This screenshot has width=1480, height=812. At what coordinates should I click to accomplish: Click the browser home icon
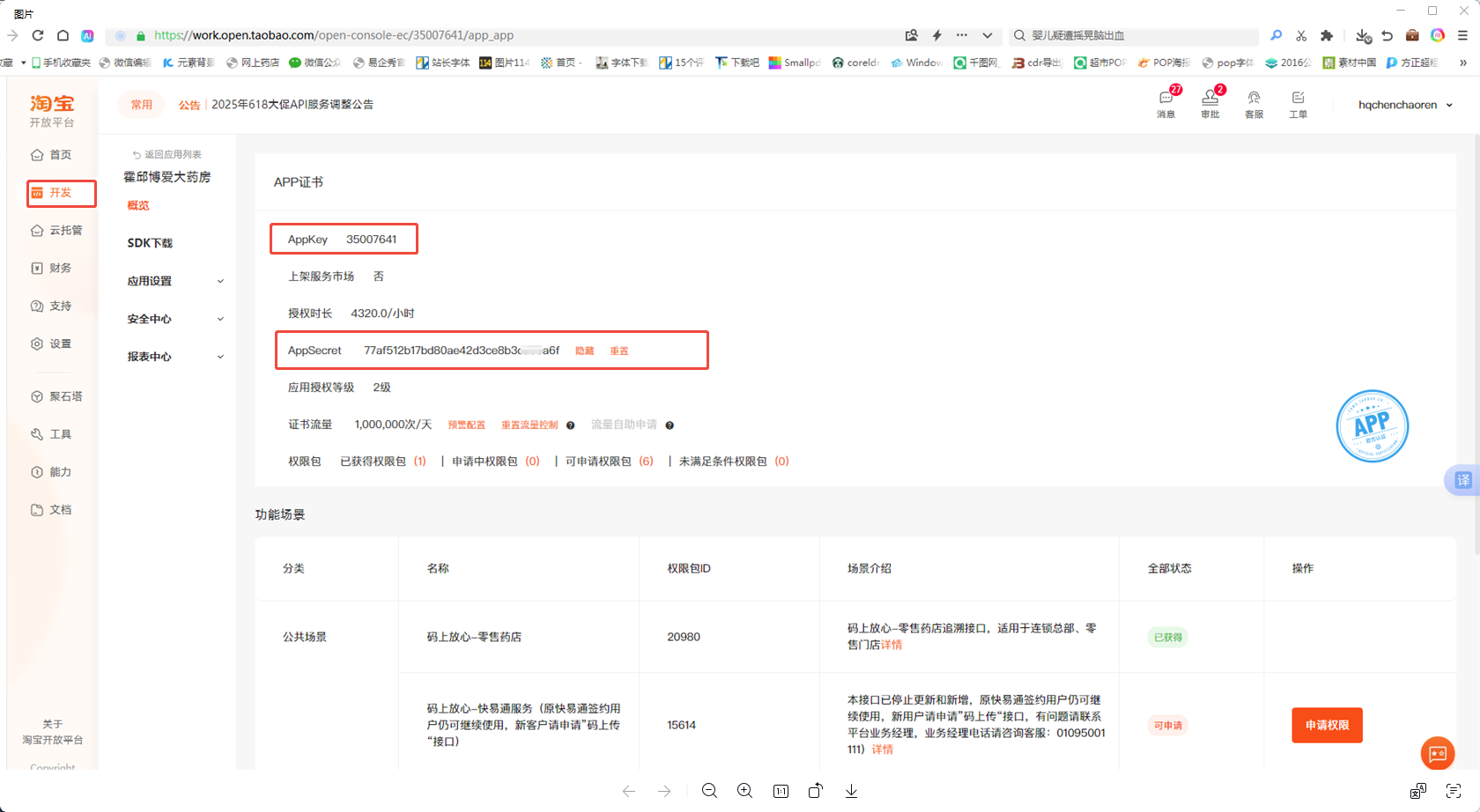pos(63,35)
